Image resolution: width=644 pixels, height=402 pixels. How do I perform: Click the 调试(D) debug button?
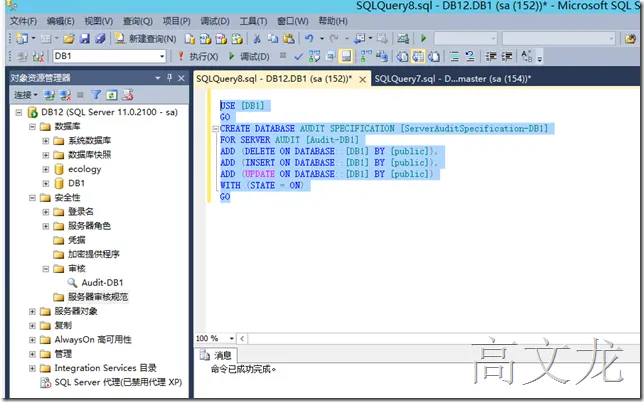[x=249, y=56]
